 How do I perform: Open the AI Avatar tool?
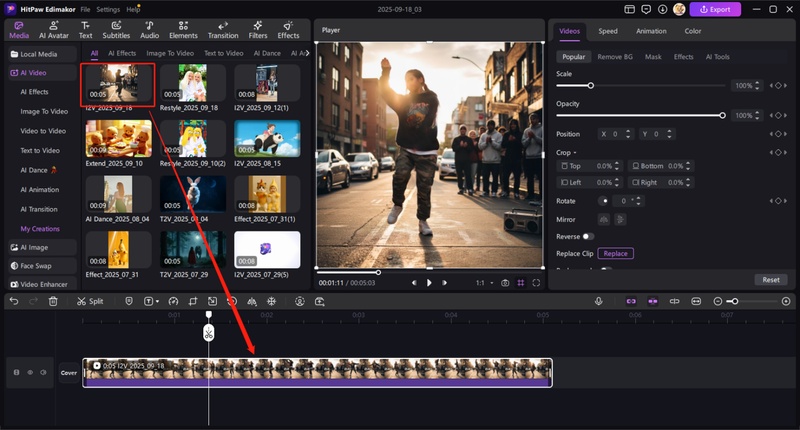(x=54, y=30)
